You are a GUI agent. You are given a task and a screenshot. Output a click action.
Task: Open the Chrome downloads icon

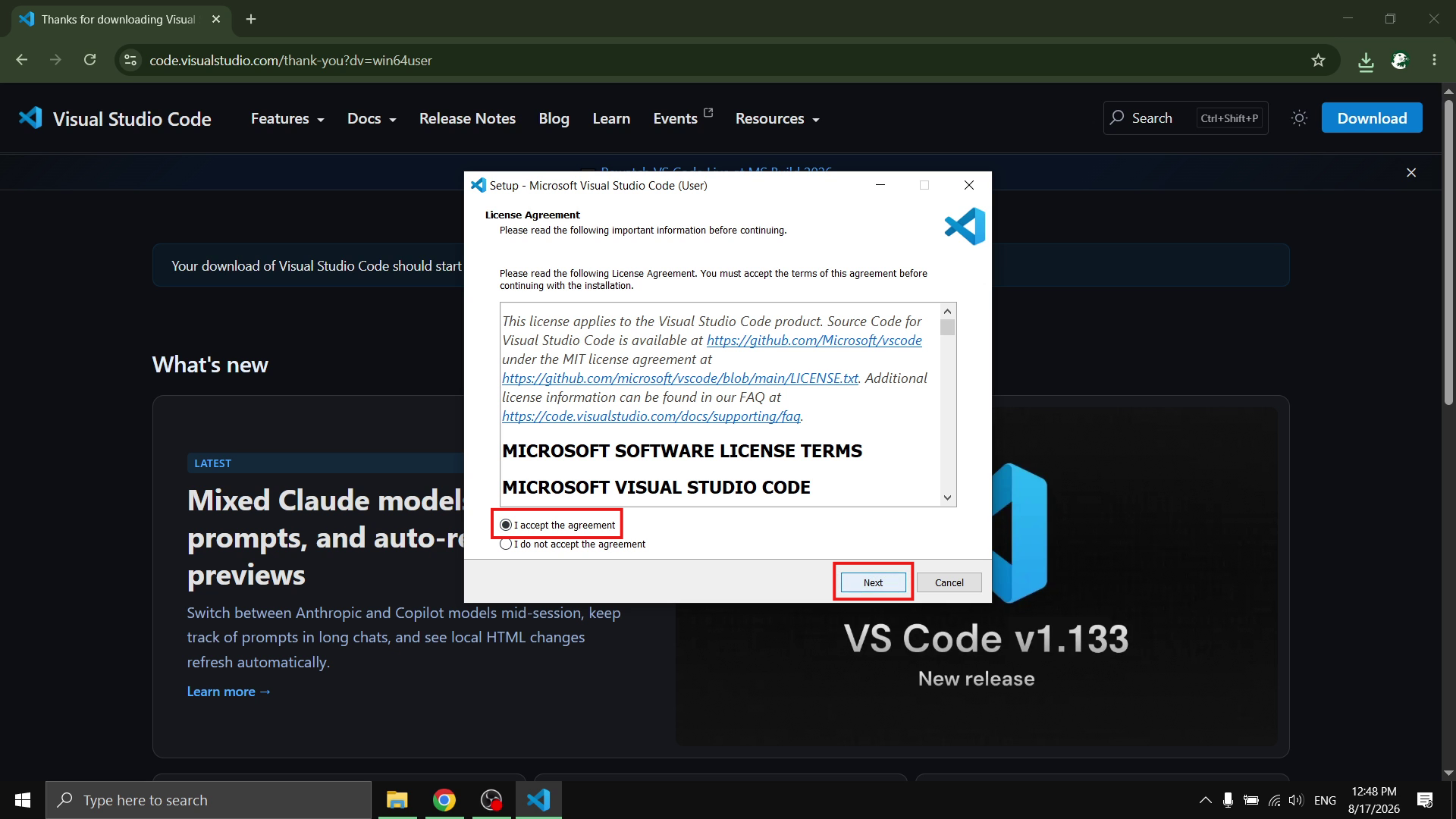[1366, 61]
